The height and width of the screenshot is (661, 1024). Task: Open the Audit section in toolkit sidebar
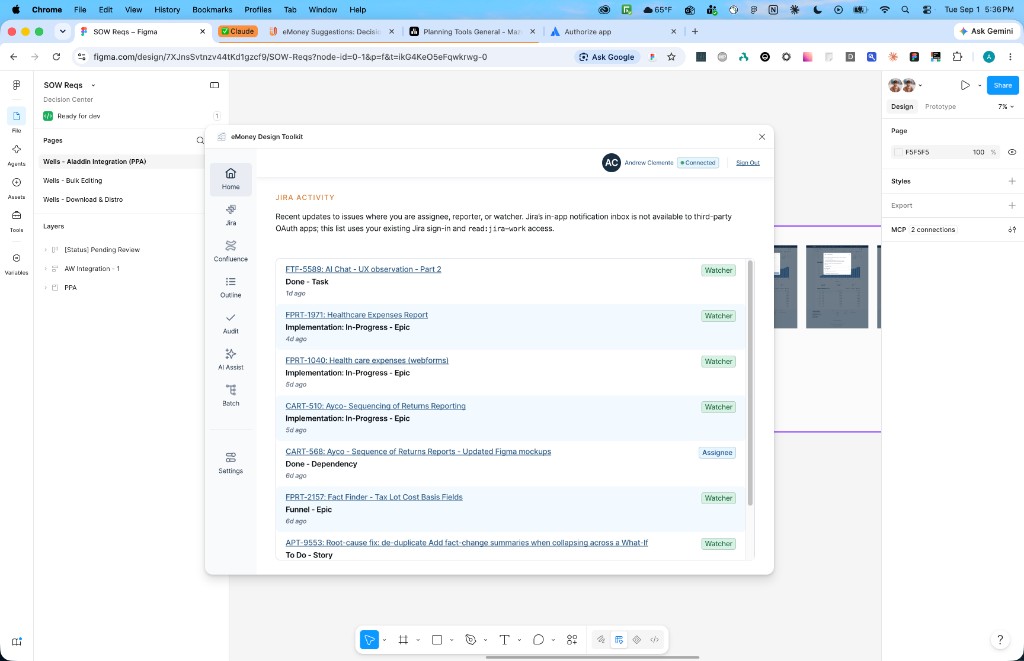tap(231, 323)
